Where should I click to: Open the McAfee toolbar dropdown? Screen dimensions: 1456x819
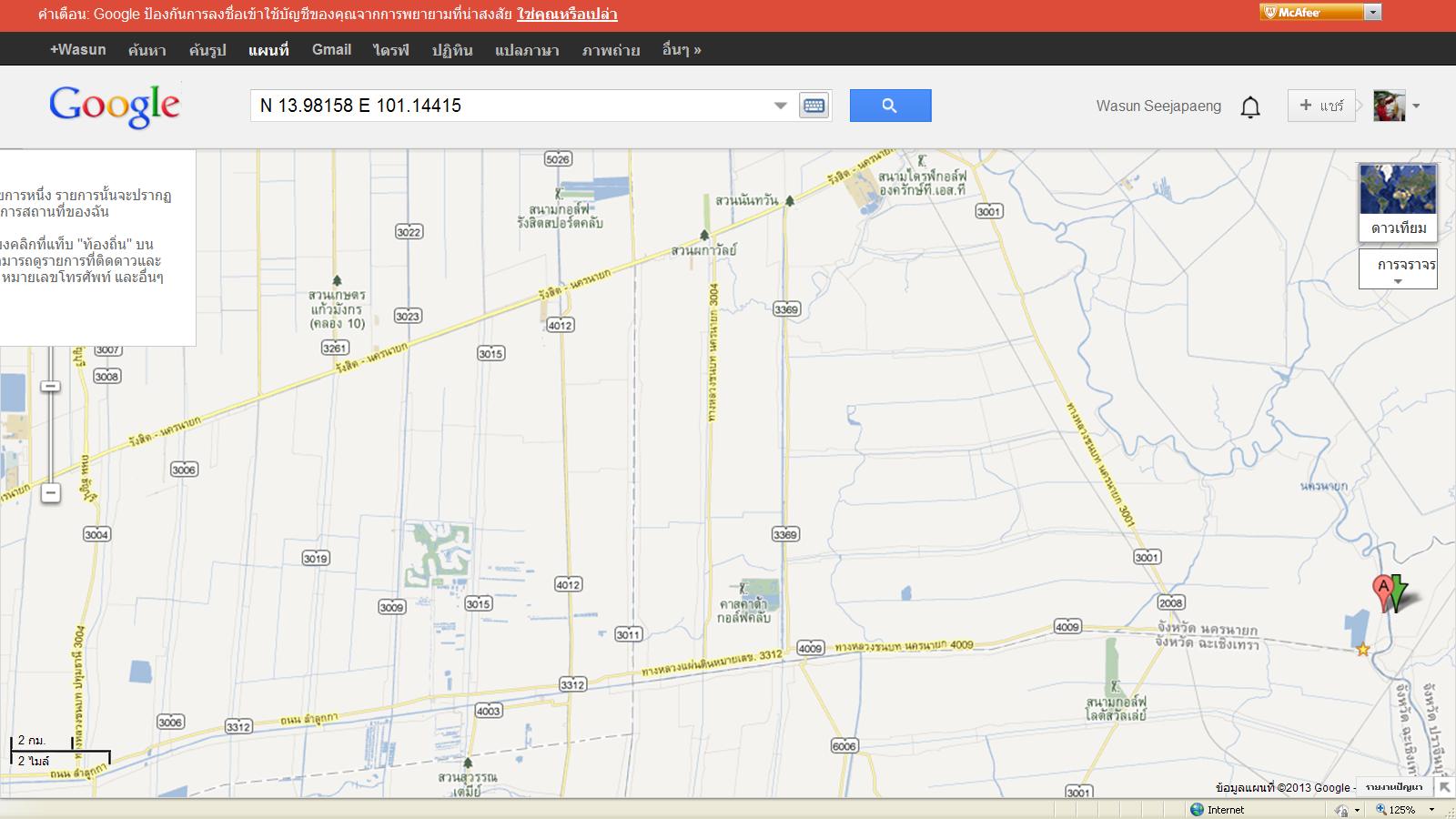click(1373, 12)
